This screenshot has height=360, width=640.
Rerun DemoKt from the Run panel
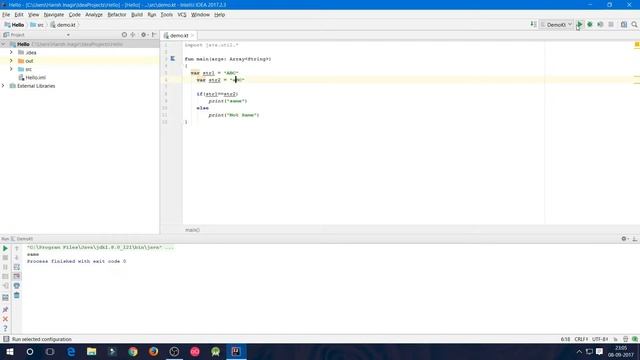(x=5, y=248)
